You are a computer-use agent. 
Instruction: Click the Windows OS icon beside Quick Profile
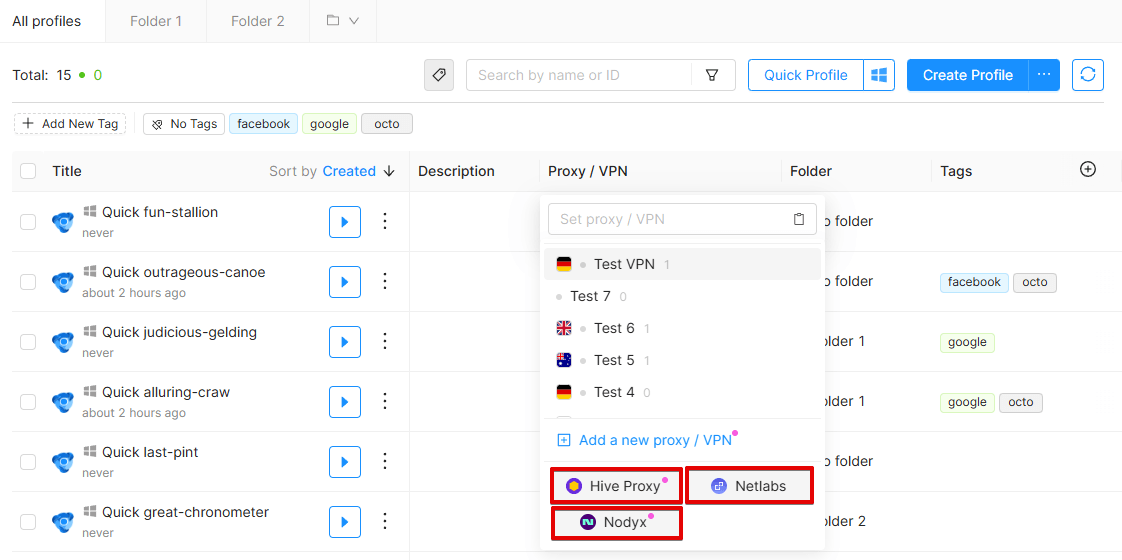879,75
